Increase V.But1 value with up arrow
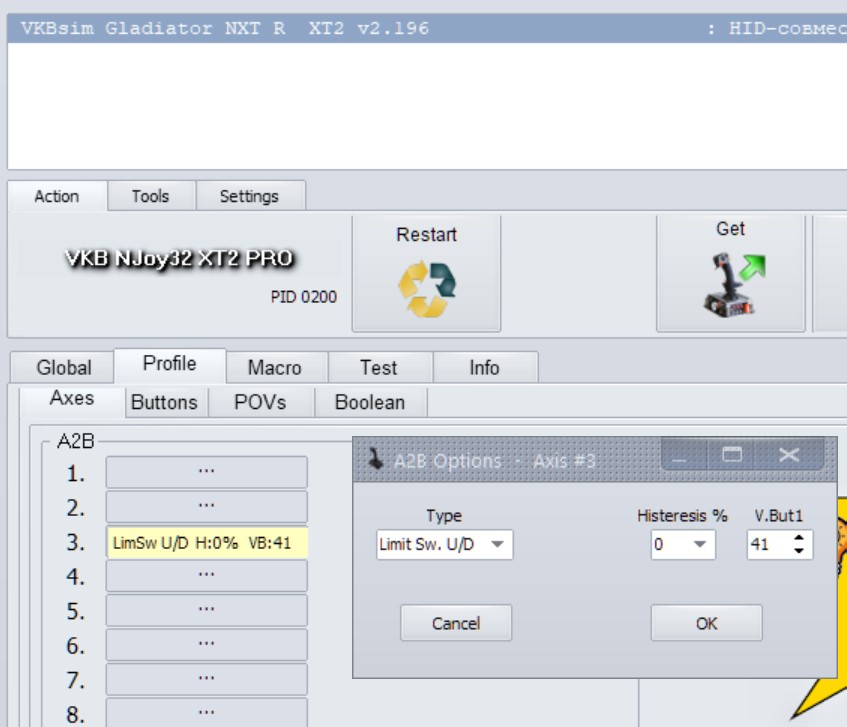Screen dimensions: 847x727 point(799,537)
